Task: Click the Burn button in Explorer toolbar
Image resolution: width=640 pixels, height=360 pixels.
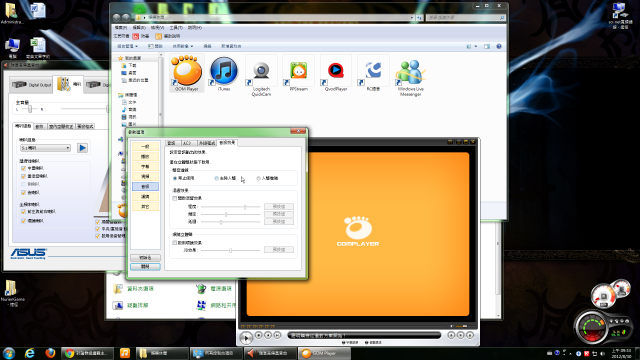Action: [207, 47]
